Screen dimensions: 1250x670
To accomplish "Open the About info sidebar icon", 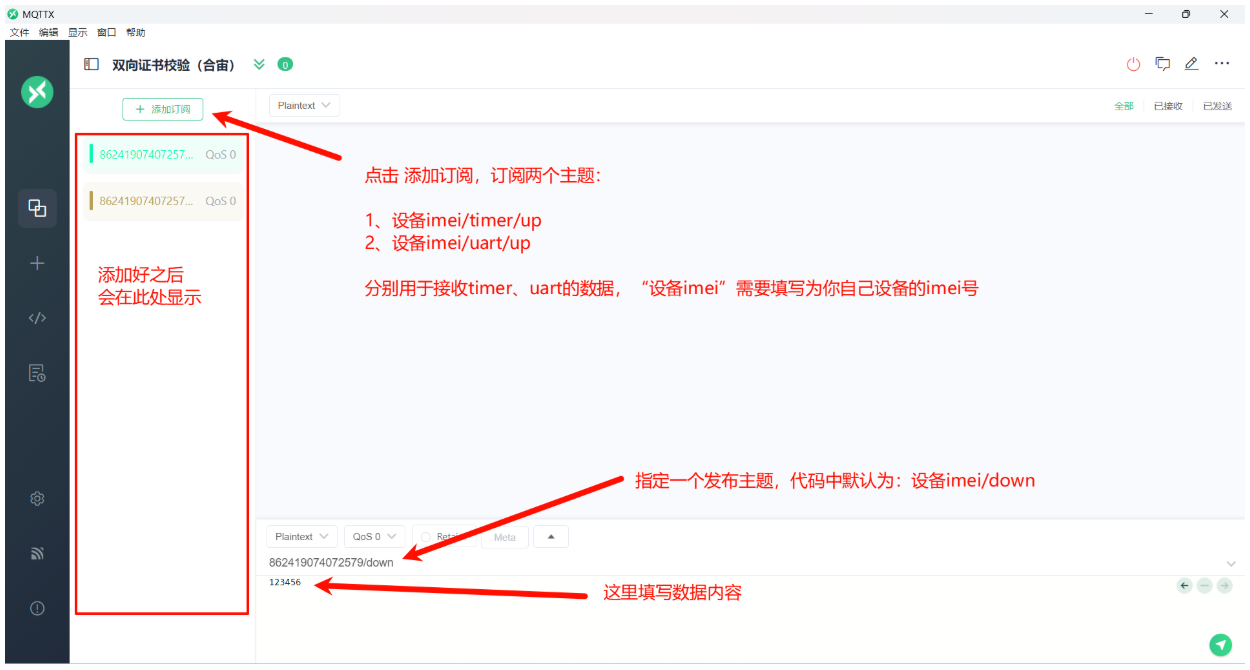I will (37, 608).
